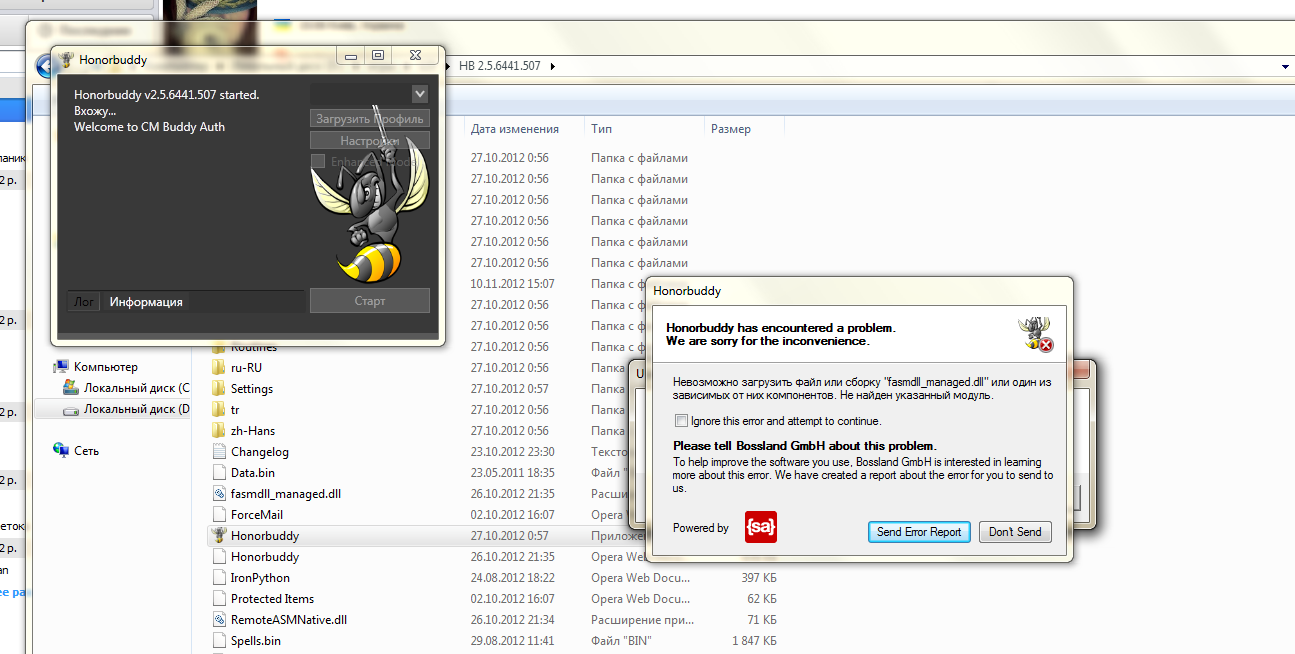Toggle the Enhanced Mode checkbox in Honorbuddy

tap(318, 161)
